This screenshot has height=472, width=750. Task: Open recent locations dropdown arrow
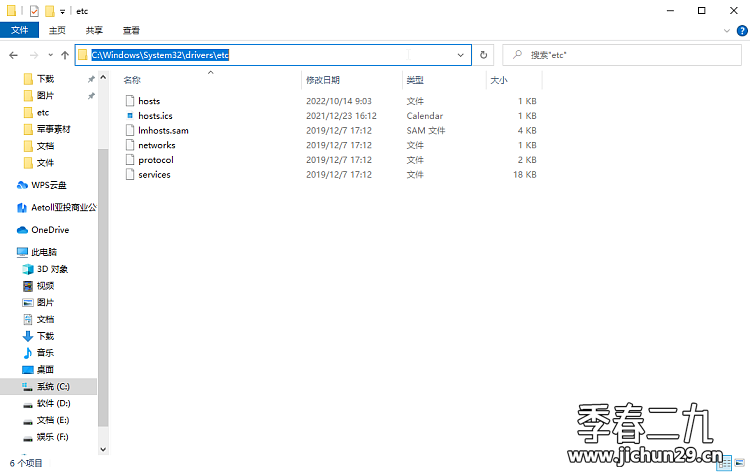pos(51,55)
